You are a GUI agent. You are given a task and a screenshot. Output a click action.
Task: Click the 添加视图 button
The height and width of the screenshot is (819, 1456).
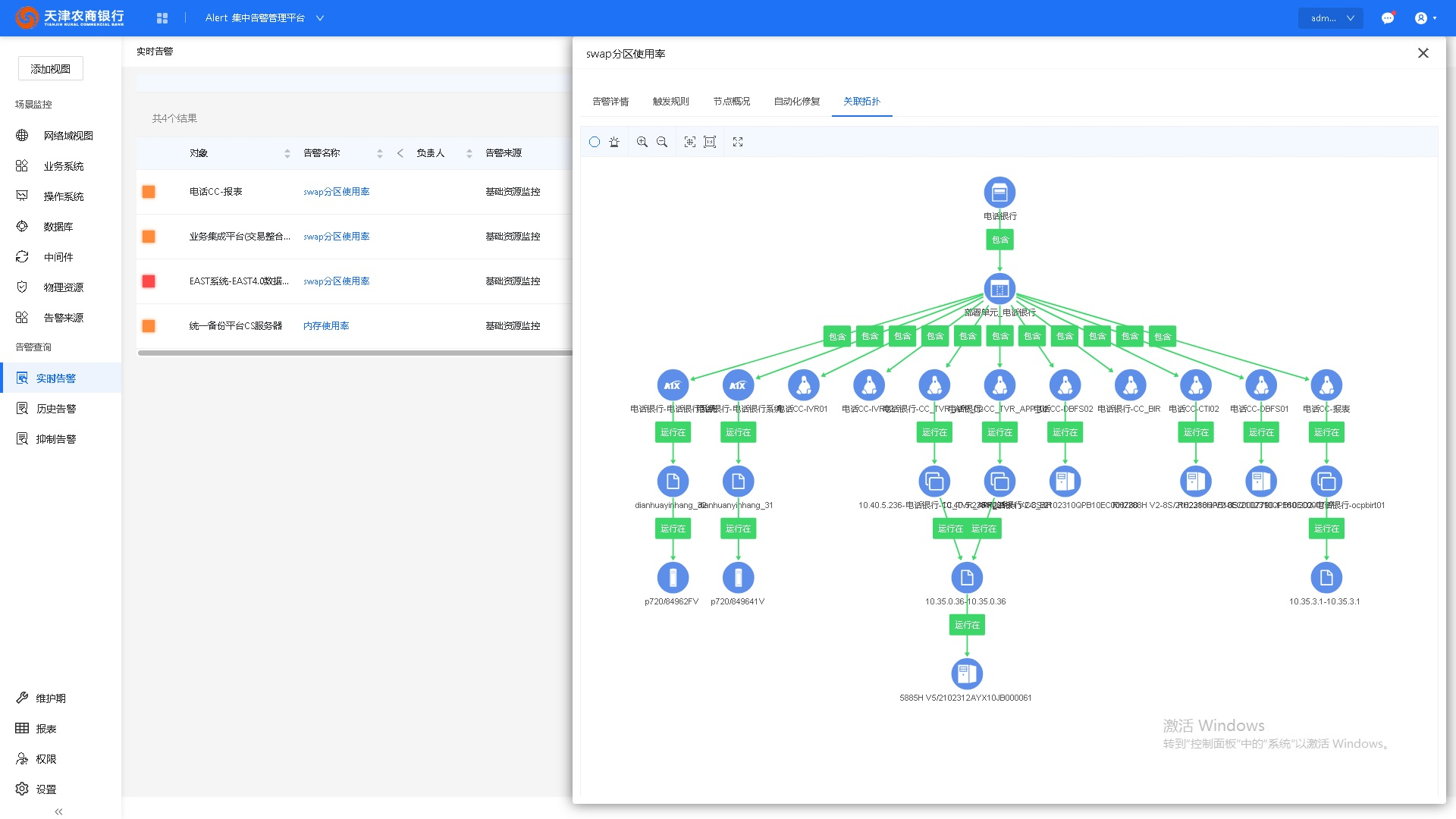point(51,69)
